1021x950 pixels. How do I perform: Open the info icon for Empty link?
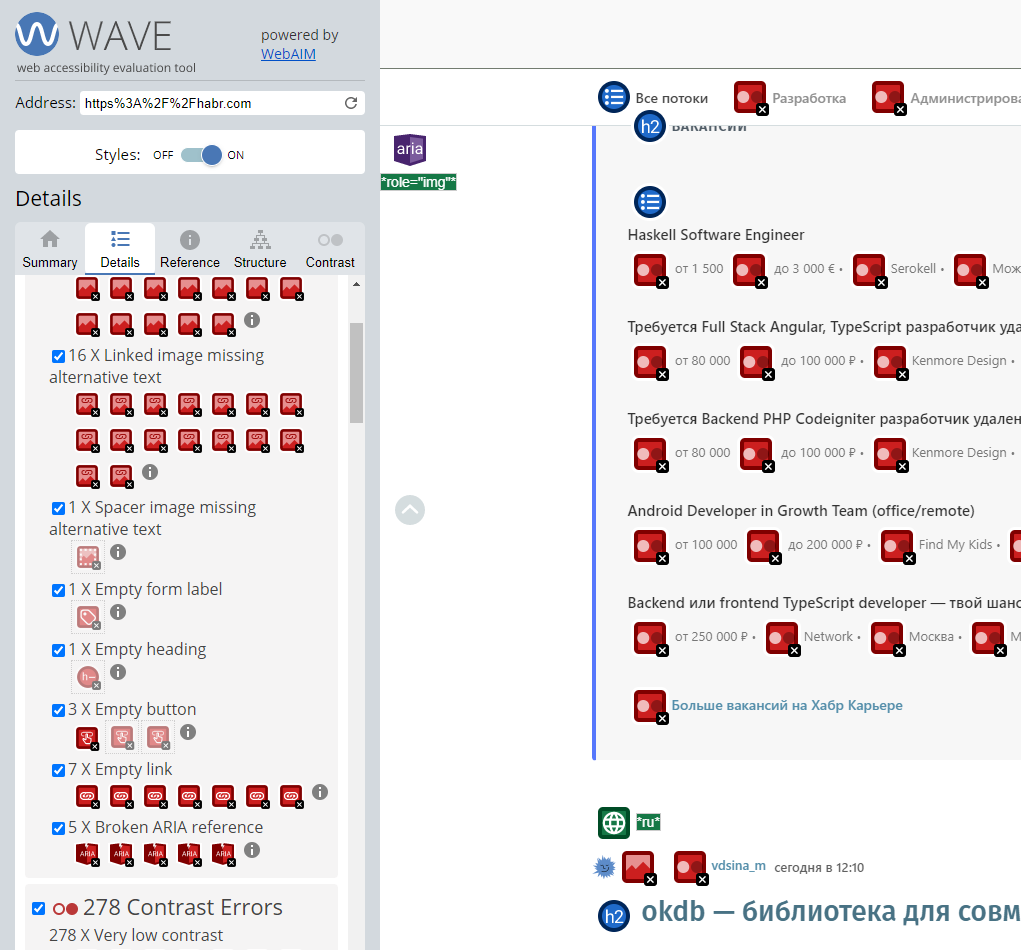(320, 792)
